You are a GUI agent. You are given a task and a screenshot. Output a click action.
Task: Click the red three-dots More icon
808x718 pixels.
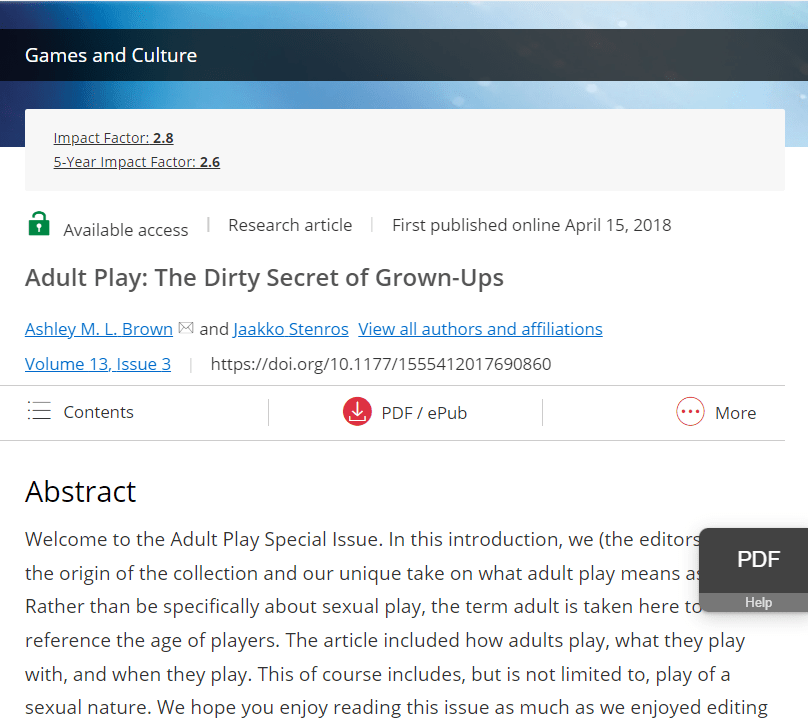(690, 412)
